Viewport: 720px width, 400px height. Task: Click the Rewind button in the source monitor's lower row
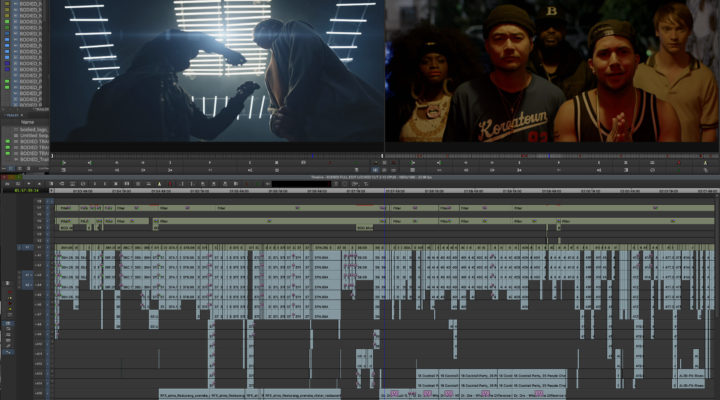coord(117,170)
